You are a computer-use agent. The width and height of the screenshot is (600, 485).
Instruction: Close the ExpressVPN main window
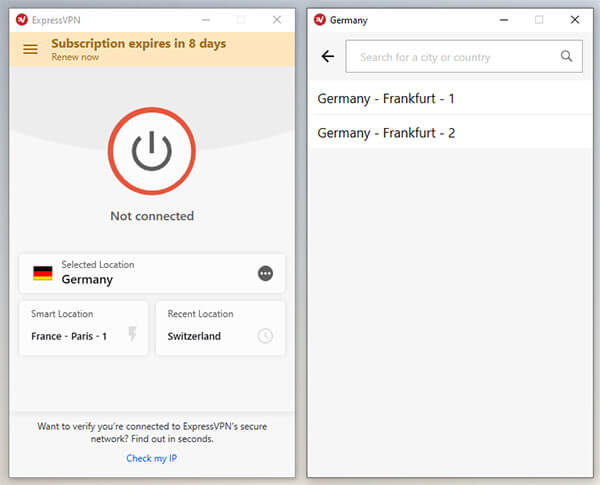tap(277, 20)
